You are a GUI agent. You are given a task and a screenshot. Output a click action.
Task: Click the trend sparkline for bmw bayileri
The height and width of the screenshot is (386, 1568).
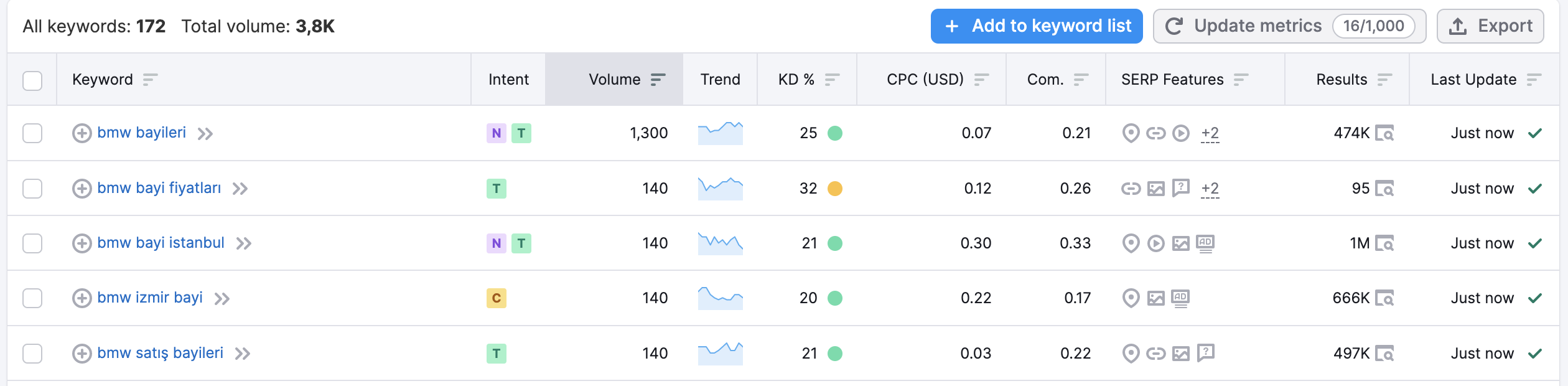point(721,133)
